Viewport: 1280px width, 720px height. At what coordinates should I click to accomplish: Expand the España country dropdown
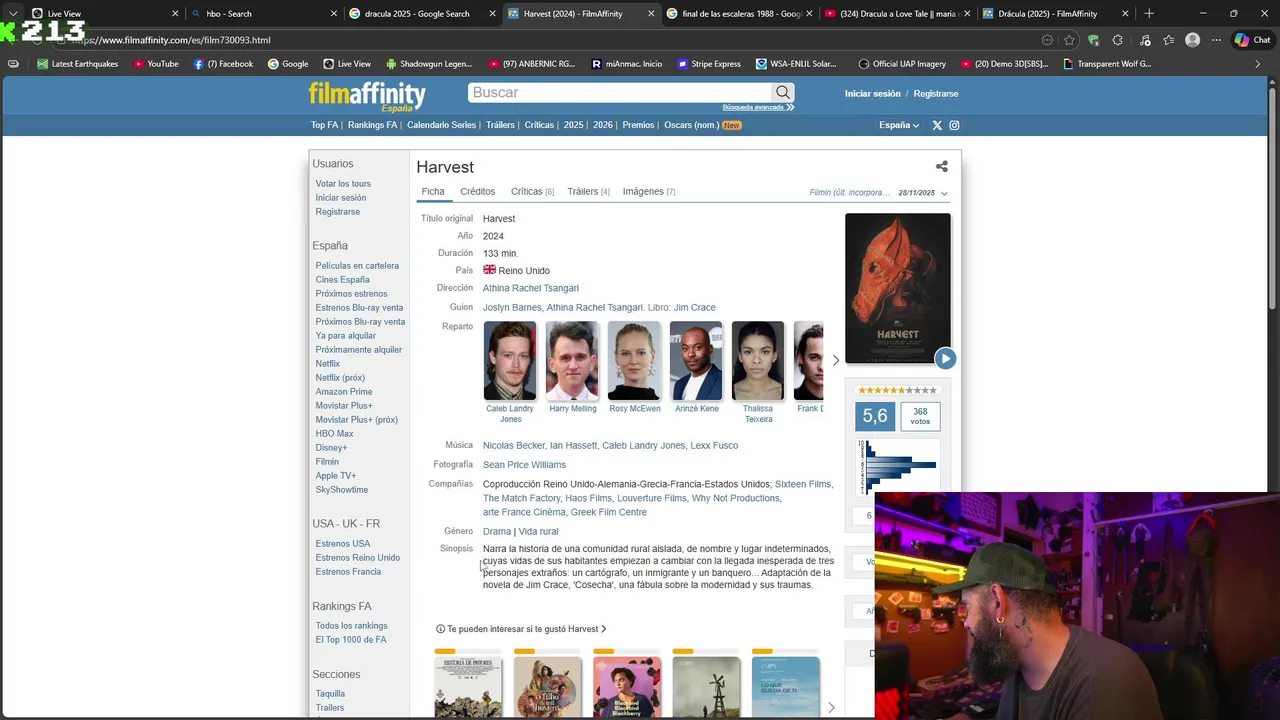(899, 125)
